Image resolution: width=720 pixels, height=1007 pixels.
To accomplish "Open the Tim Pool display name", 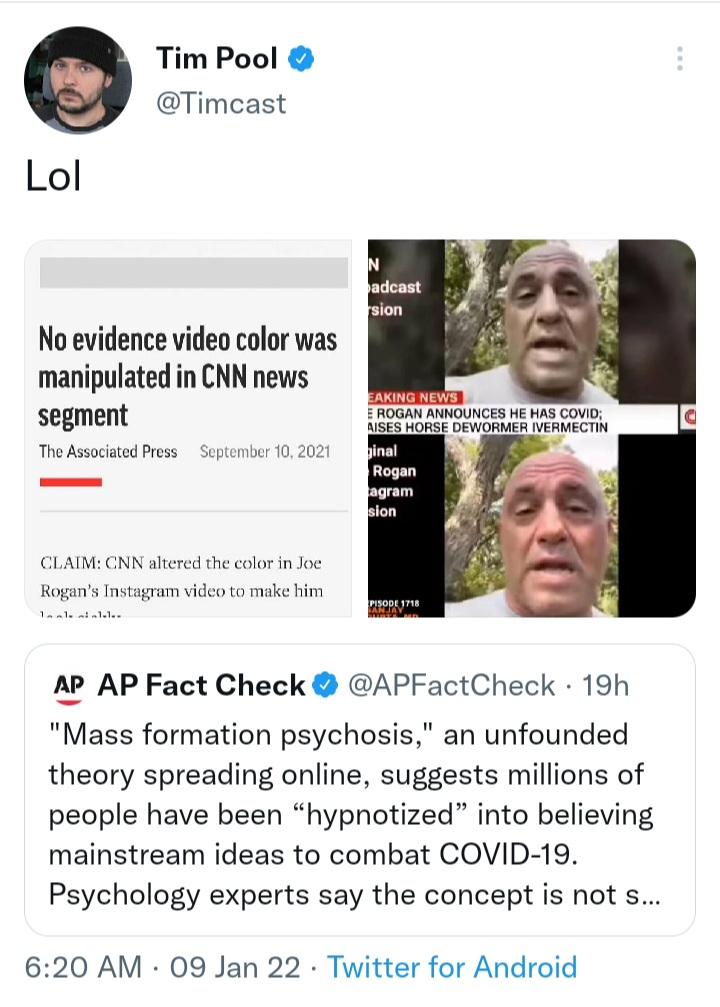I will click(216, 58).
